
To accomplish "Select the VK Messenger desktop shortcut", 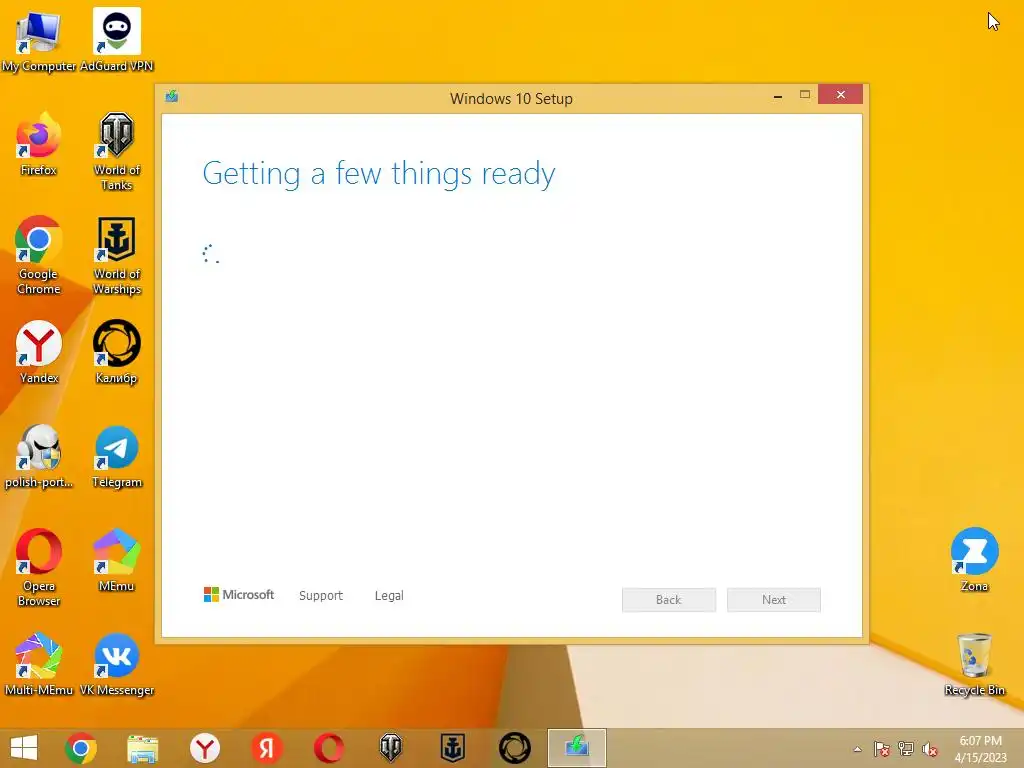I will point(117,664).
